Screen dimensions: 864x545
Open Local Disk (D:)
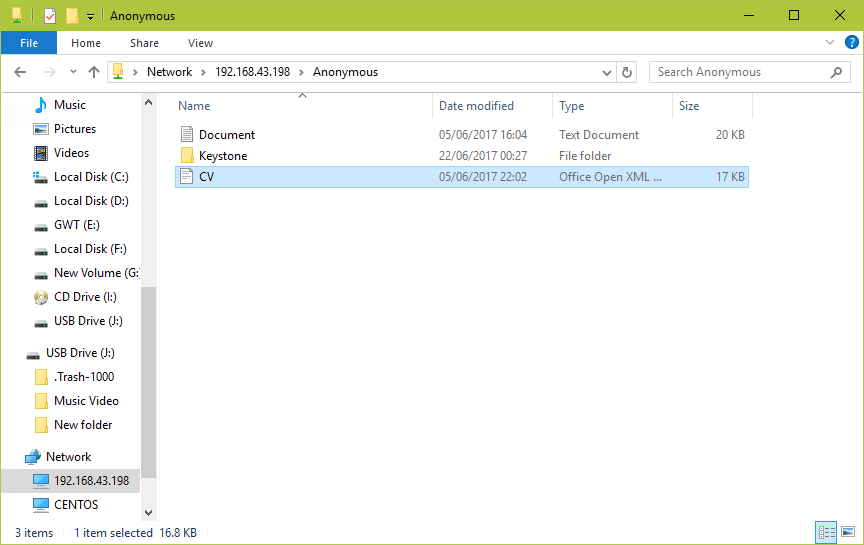click(91, 201)
